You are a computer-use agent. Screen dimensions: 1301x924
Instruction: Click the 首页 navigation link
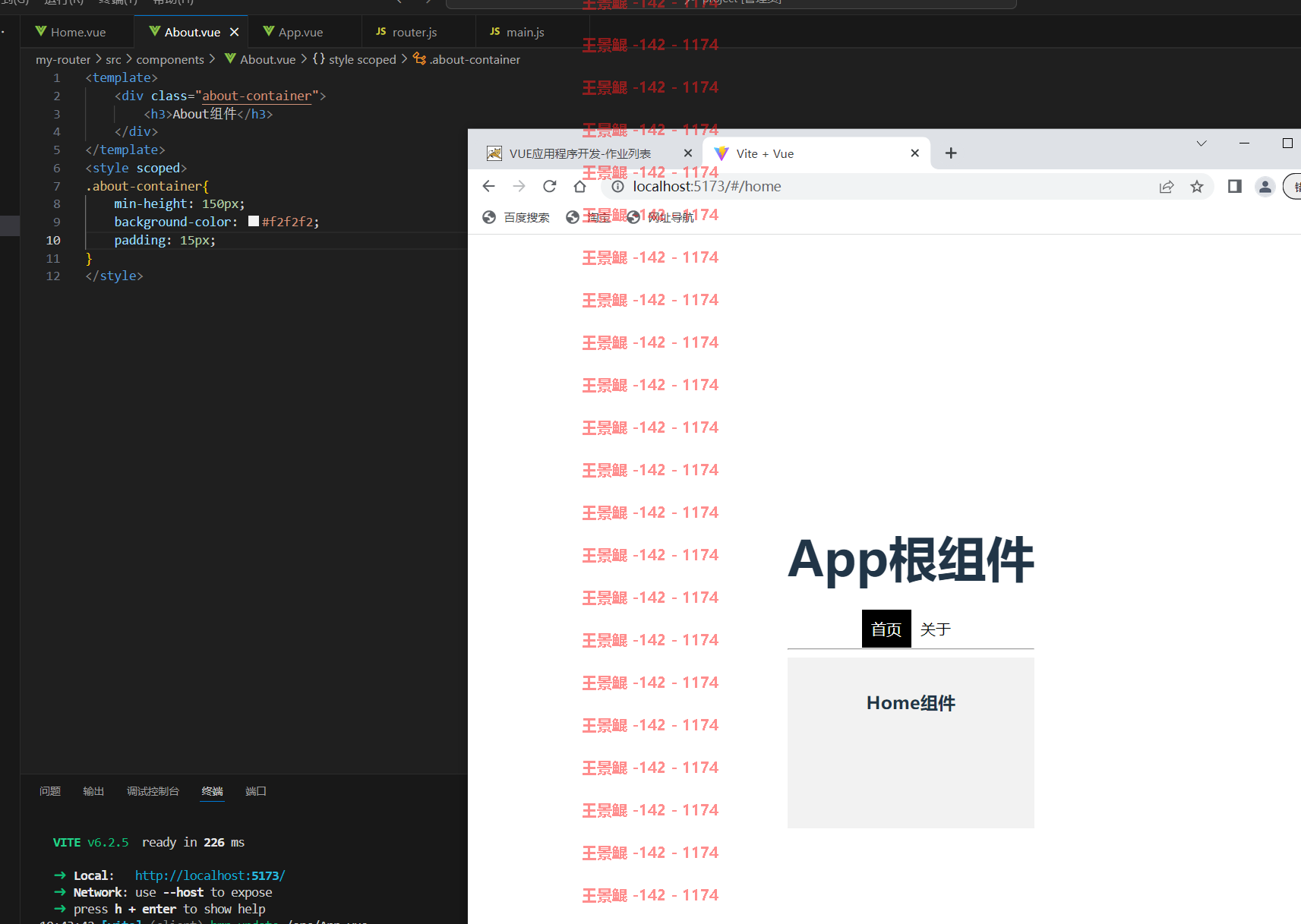[886, 629]
